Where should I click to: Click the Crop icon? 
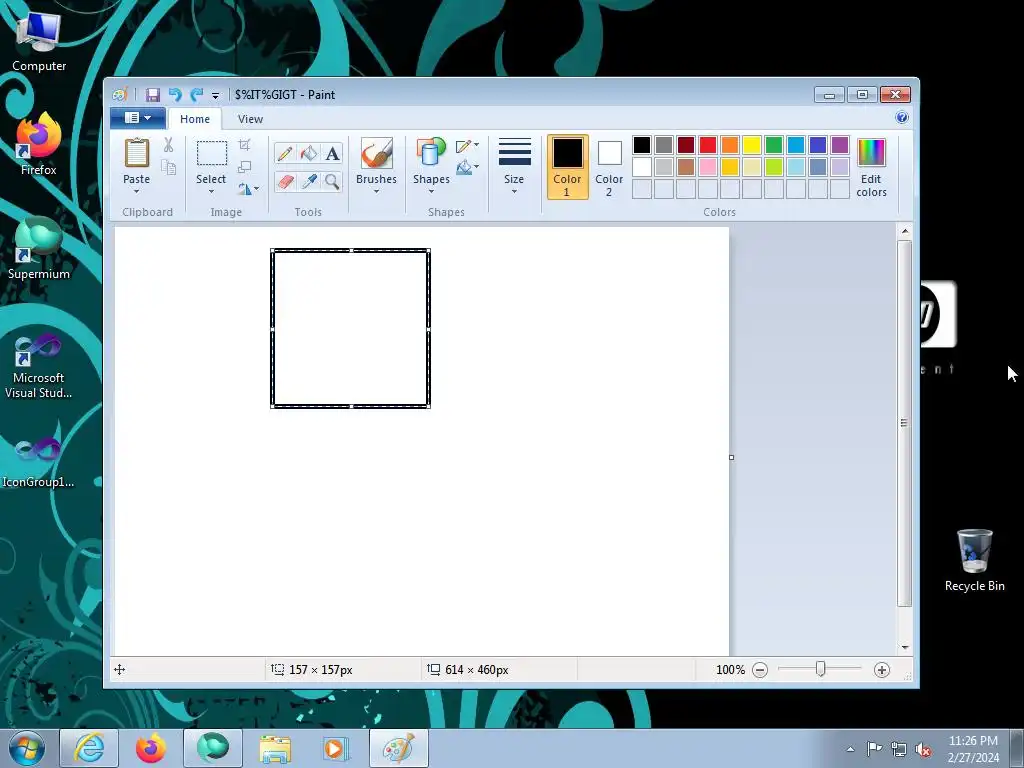coord(244,145)
